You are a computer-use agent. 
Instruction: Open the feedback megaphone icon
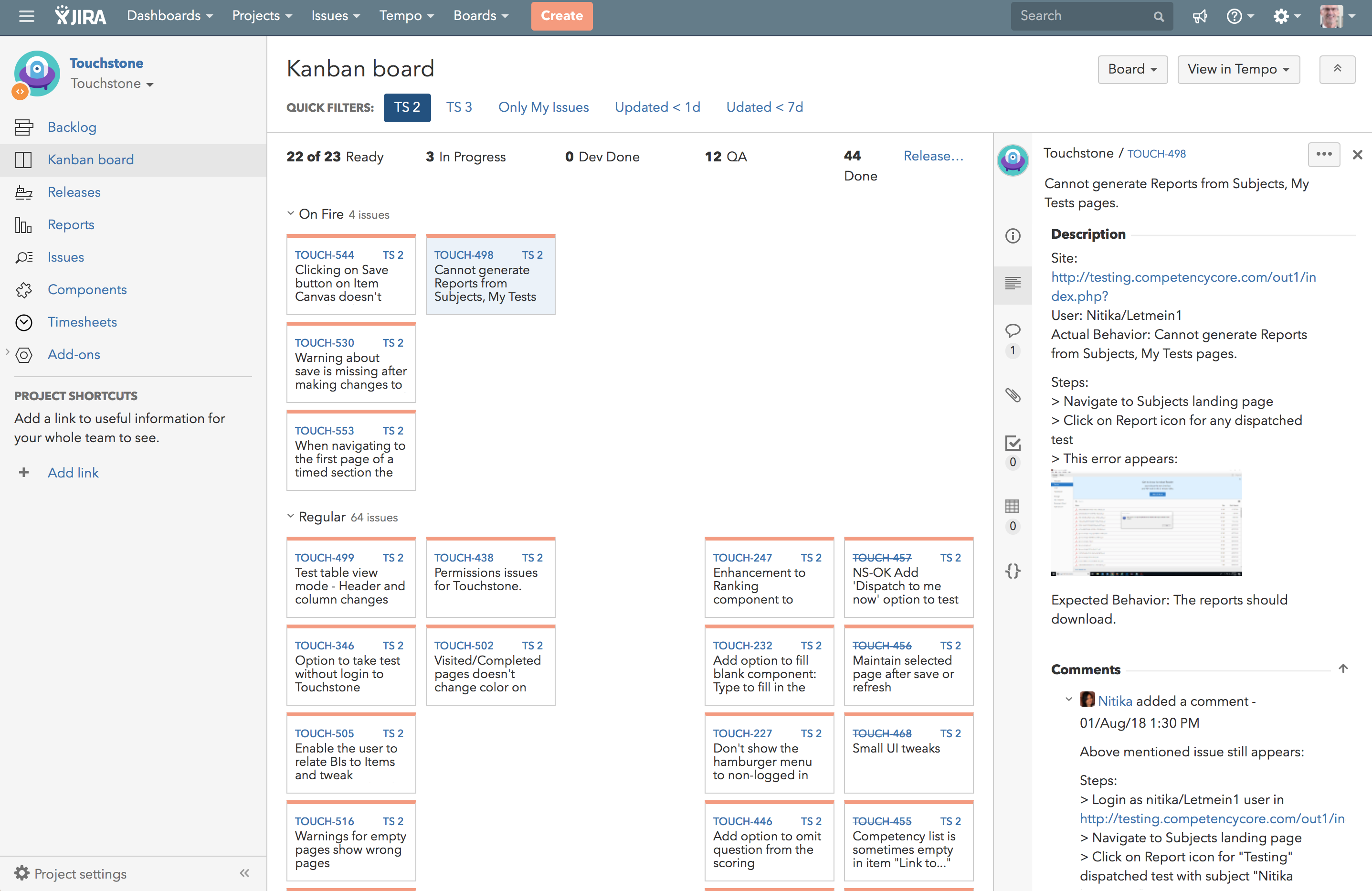tap(1200, 16)
